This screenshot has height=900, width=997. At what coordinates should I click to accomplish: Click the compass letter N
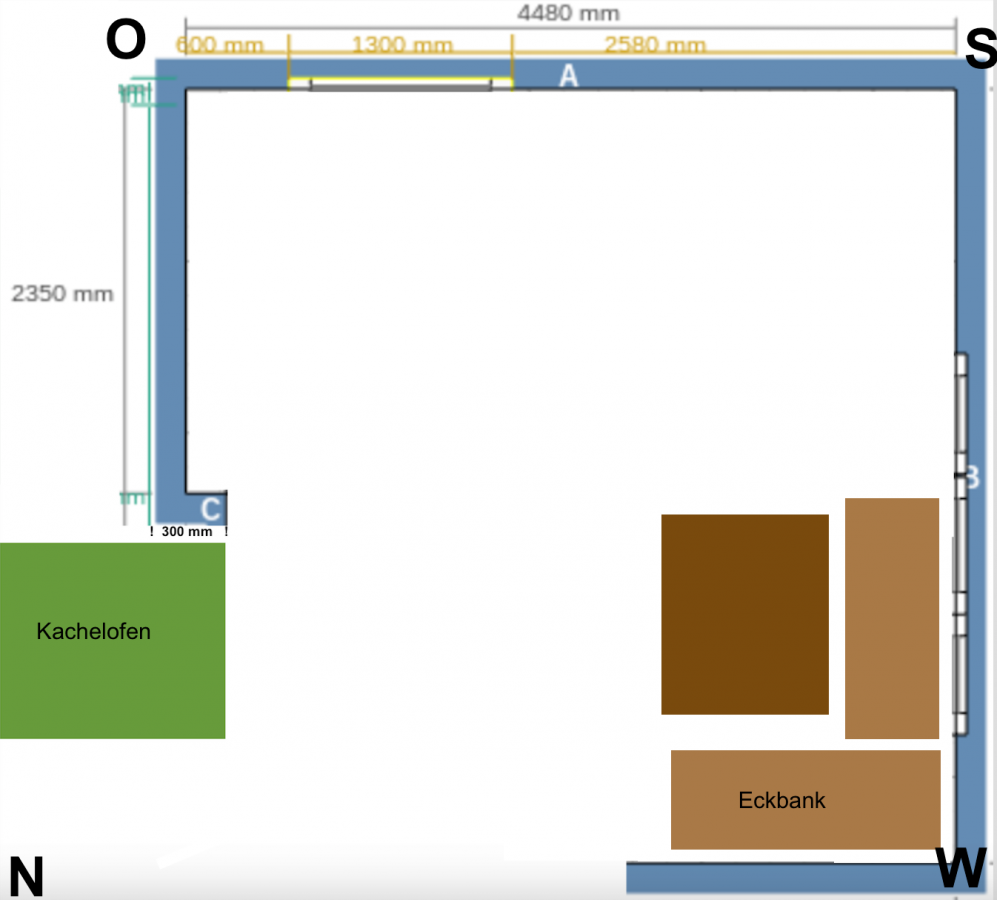(26, 877)
